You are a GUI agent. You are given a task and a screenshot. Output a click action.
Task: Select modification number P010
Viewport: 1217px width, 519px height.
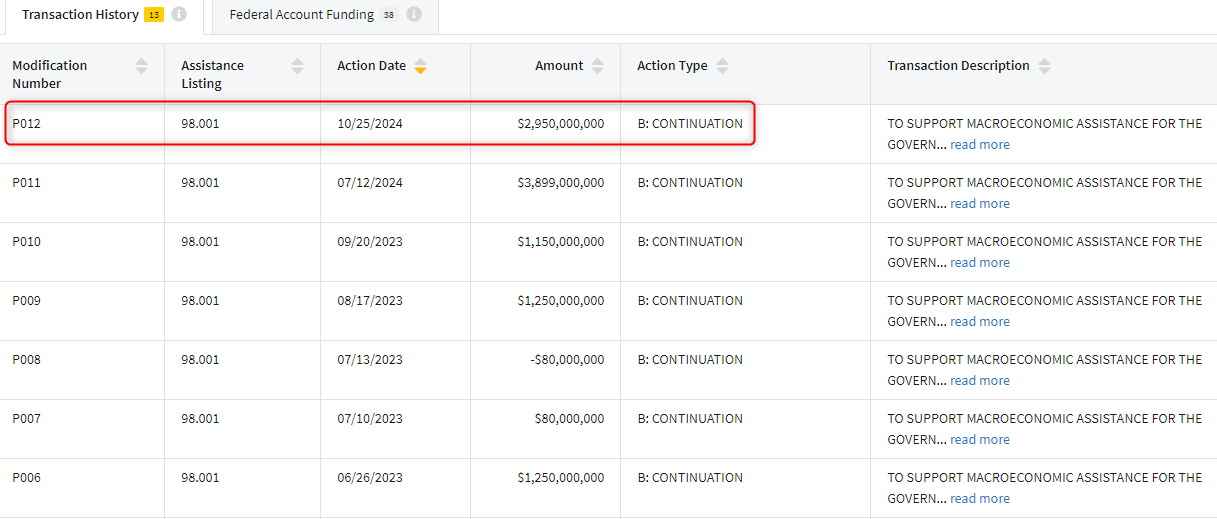[x=27, y=242]
